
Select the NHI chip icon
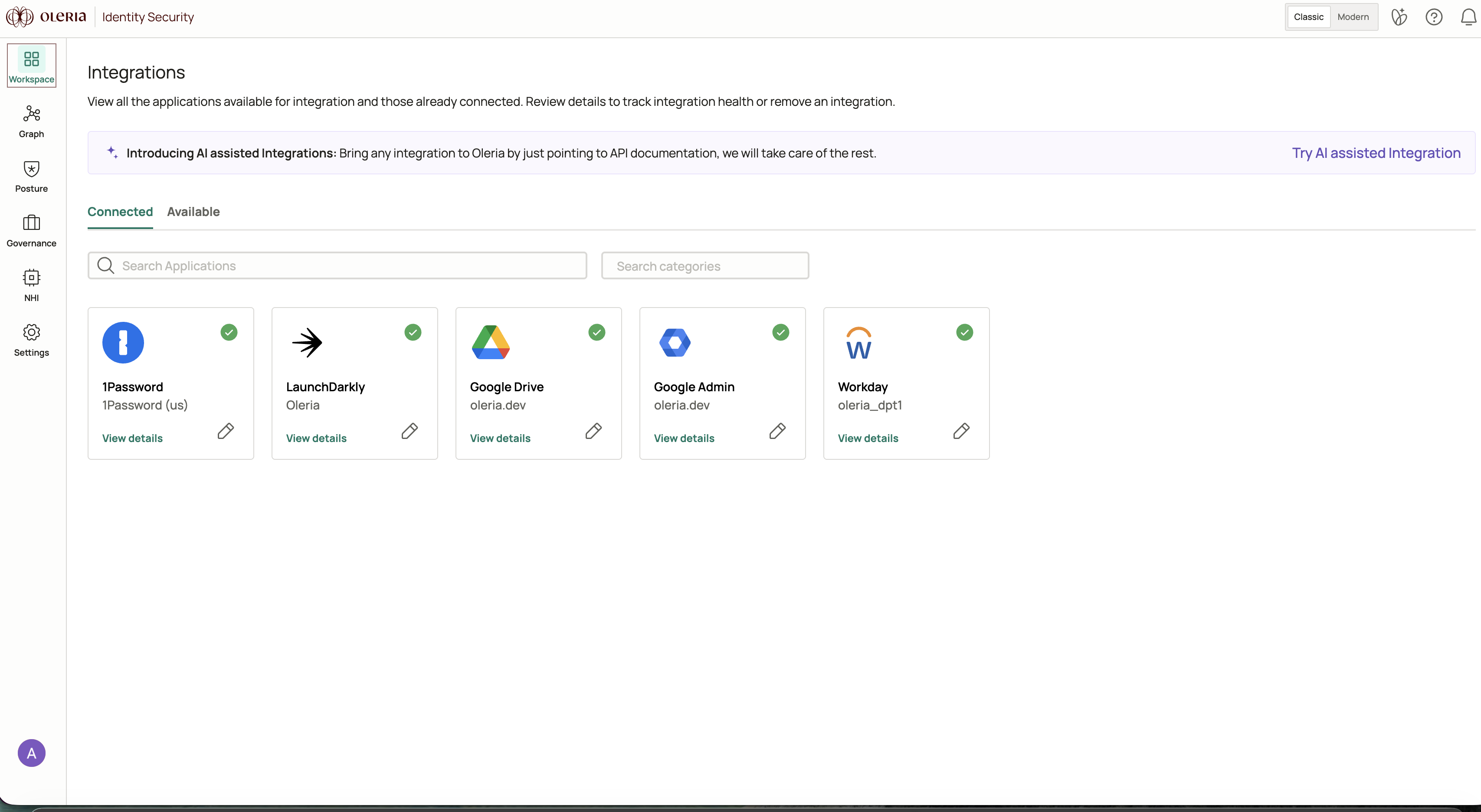point(32,278)
